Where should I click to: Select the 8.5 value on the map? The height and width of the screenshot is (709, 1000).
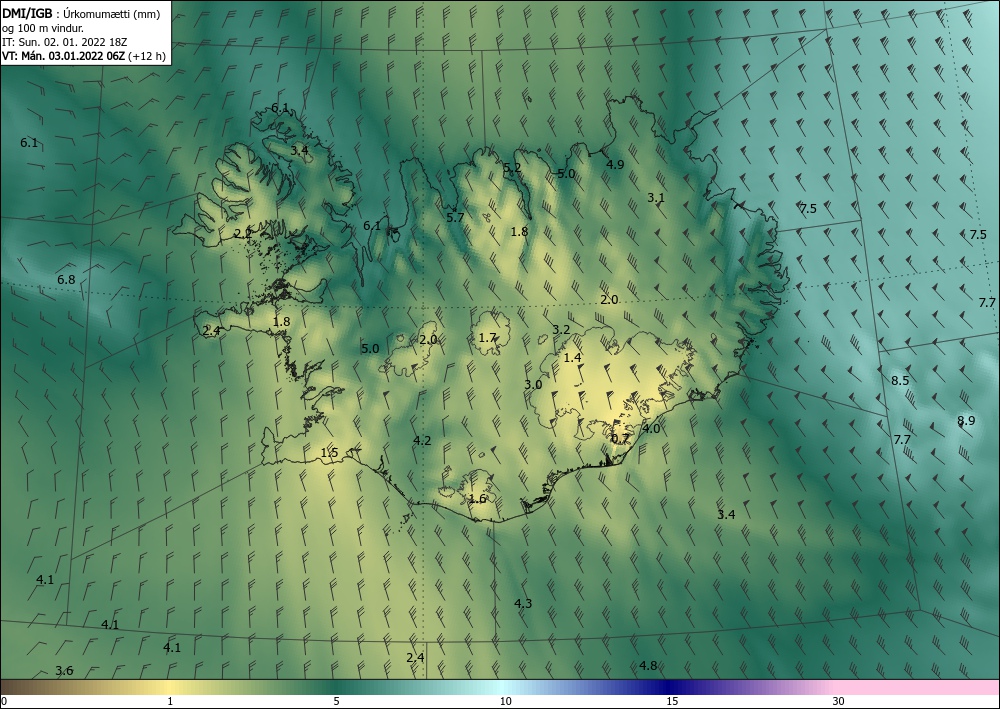900,381
